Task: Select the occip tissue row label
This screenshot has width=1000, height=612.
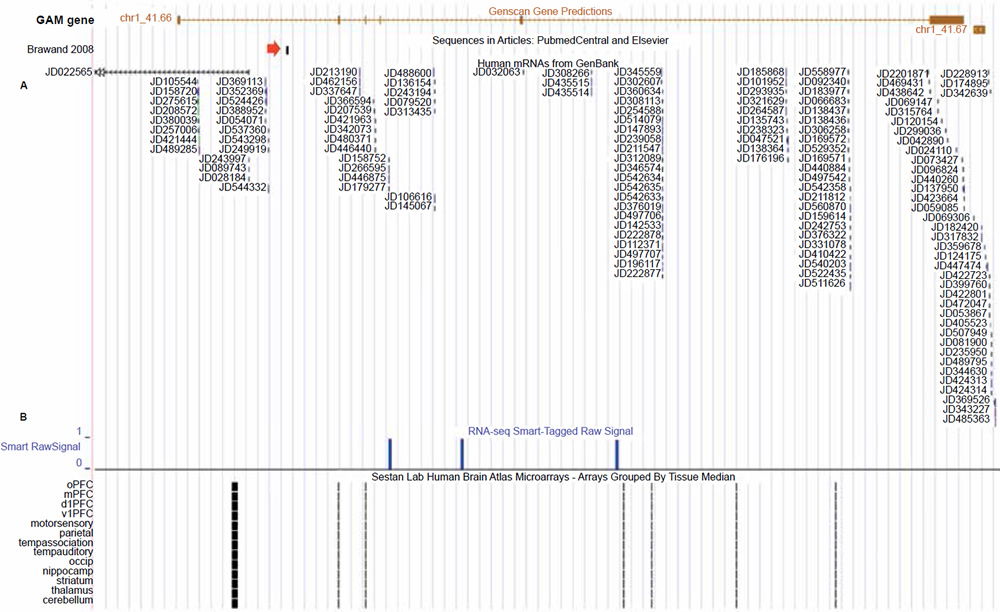Action: 82,561
